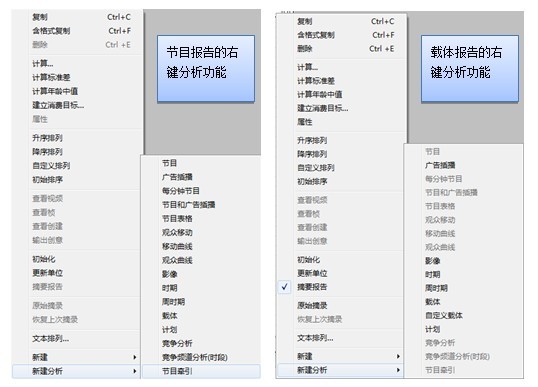This screenshot has height=387, width=538.
Task: Apply 升序排列 in 载体报告 menu
Action: point(312,140)
